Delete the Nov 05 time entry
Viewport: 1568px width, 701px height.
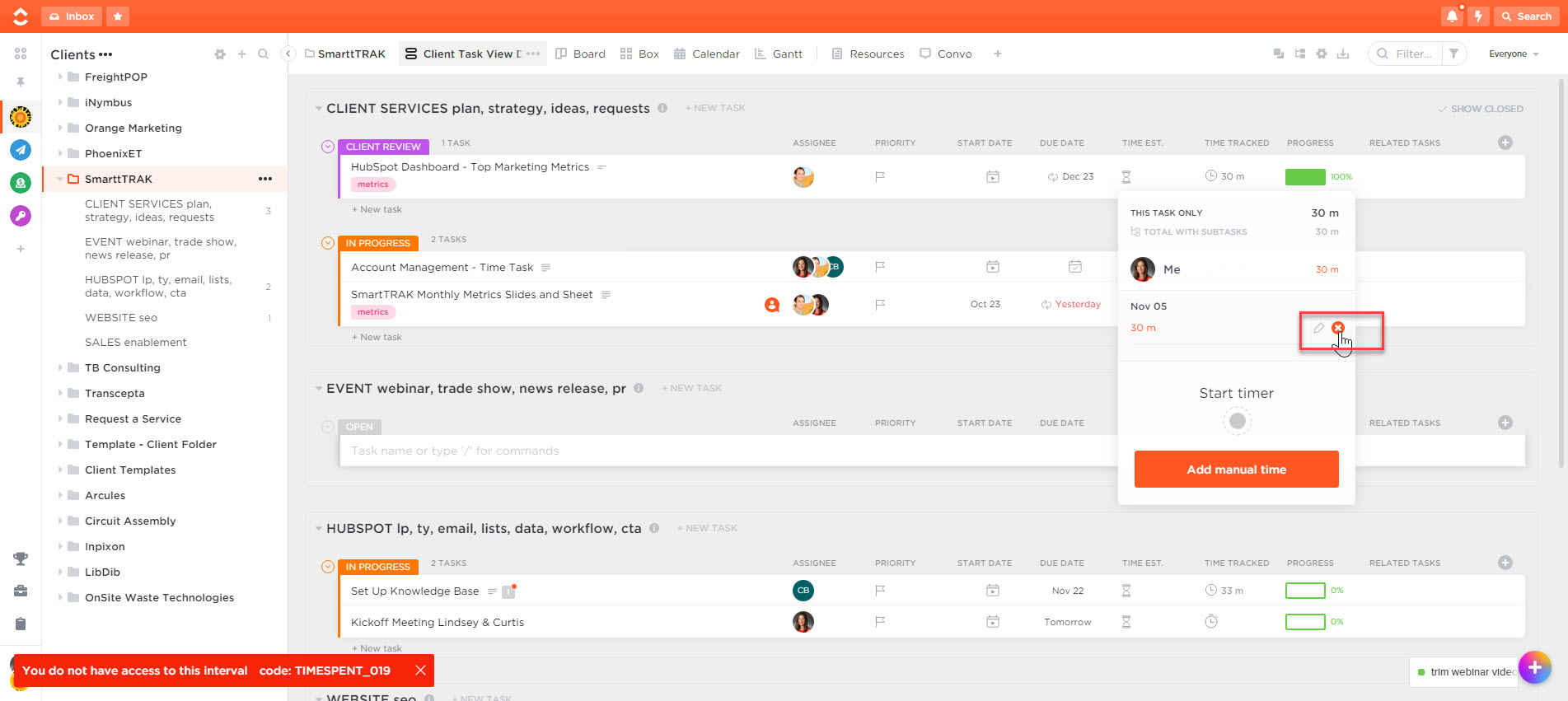coord(1338,328)
